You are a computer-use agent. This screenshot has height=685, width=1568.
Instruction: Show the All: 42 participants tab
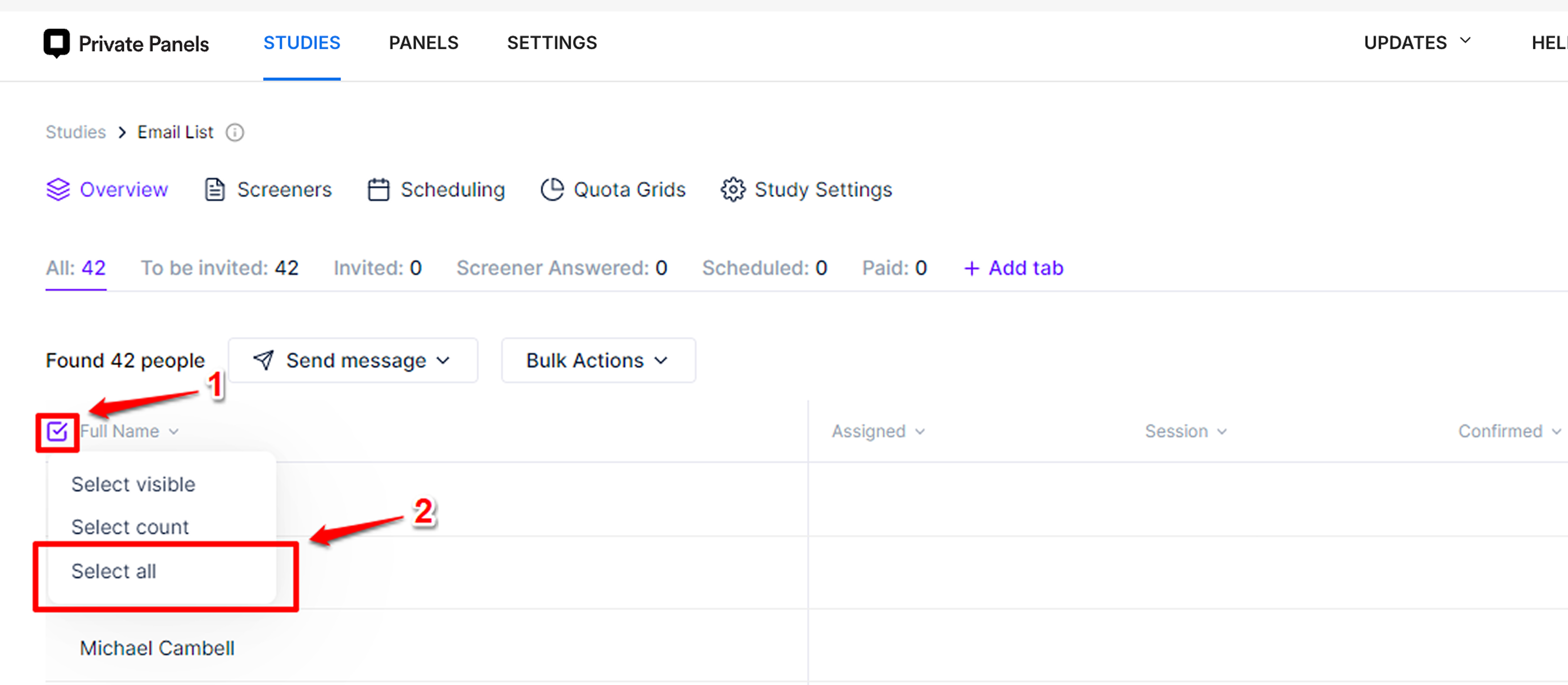point(76,269)
